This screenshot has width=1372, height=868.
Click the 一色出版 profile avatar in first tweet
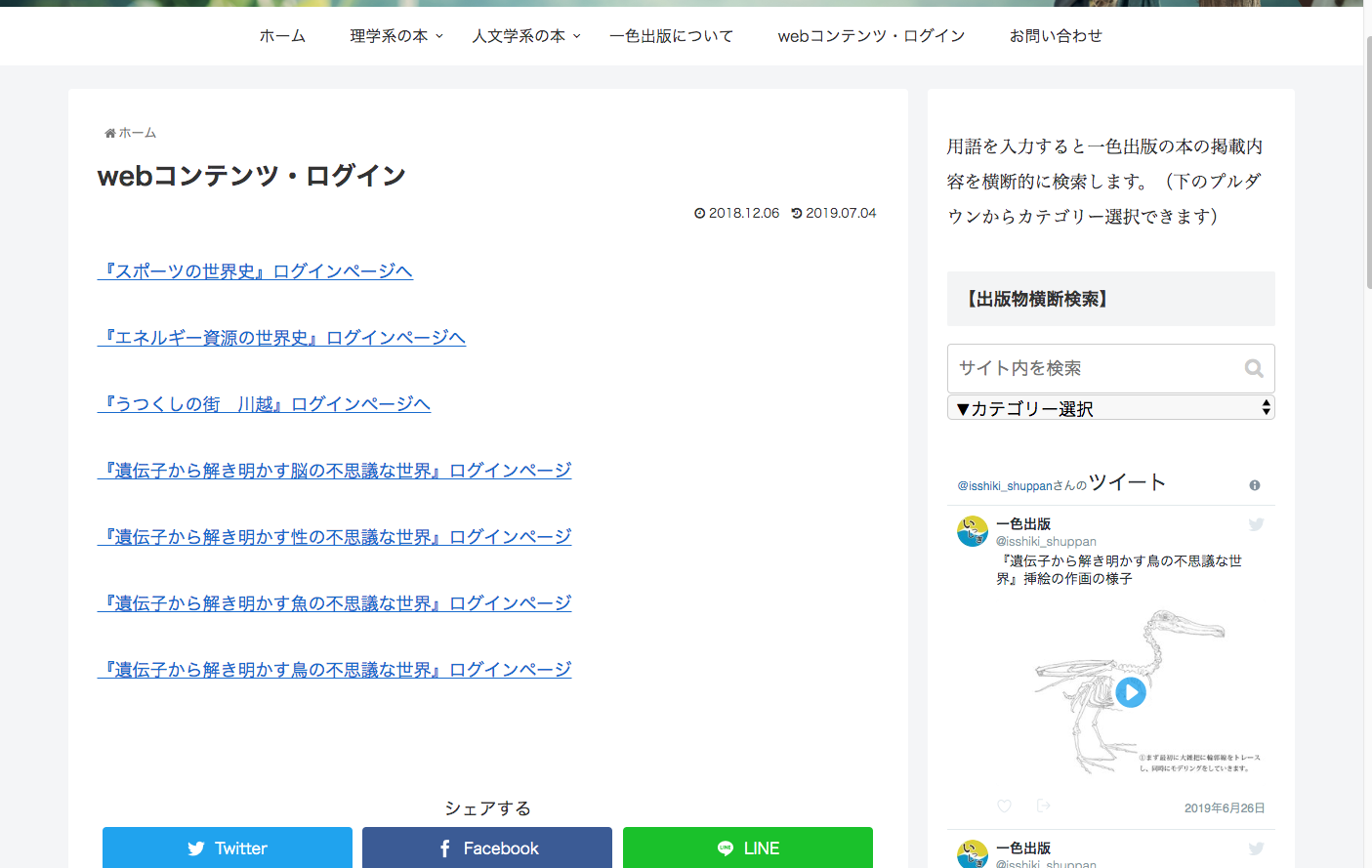pyautogui.click(x=973, y=531)
